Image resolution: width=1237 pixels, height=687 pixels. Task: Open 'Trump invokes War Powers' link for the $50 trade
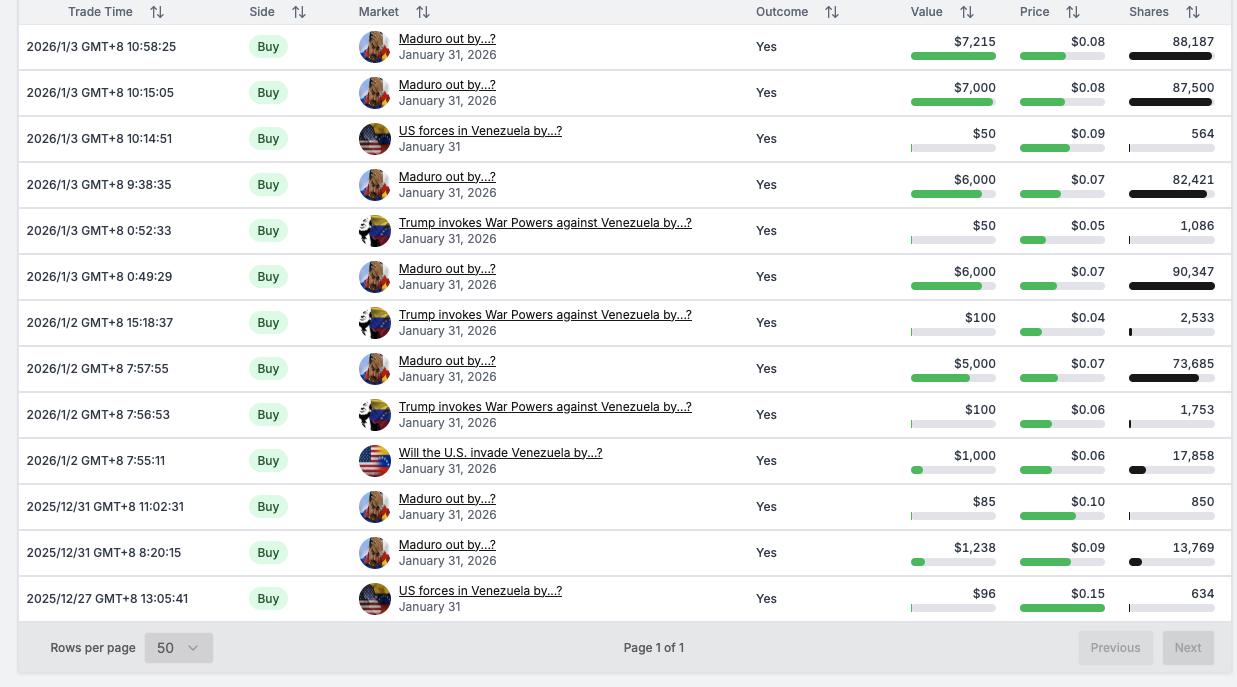click(x=545, y=223)
